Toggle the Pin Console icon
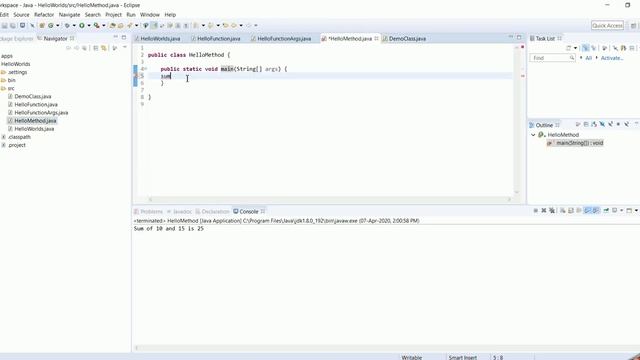The image size is (640, 360). (x=606, y=211)
